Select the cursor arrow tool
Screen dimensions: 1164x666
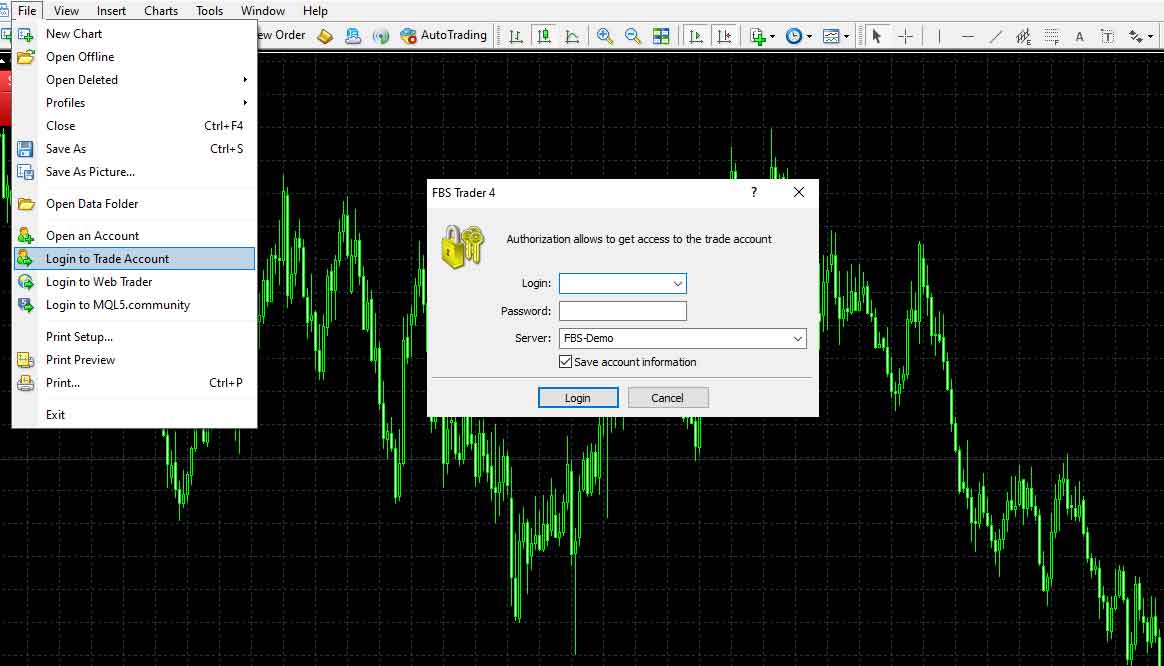pos(877,36)
